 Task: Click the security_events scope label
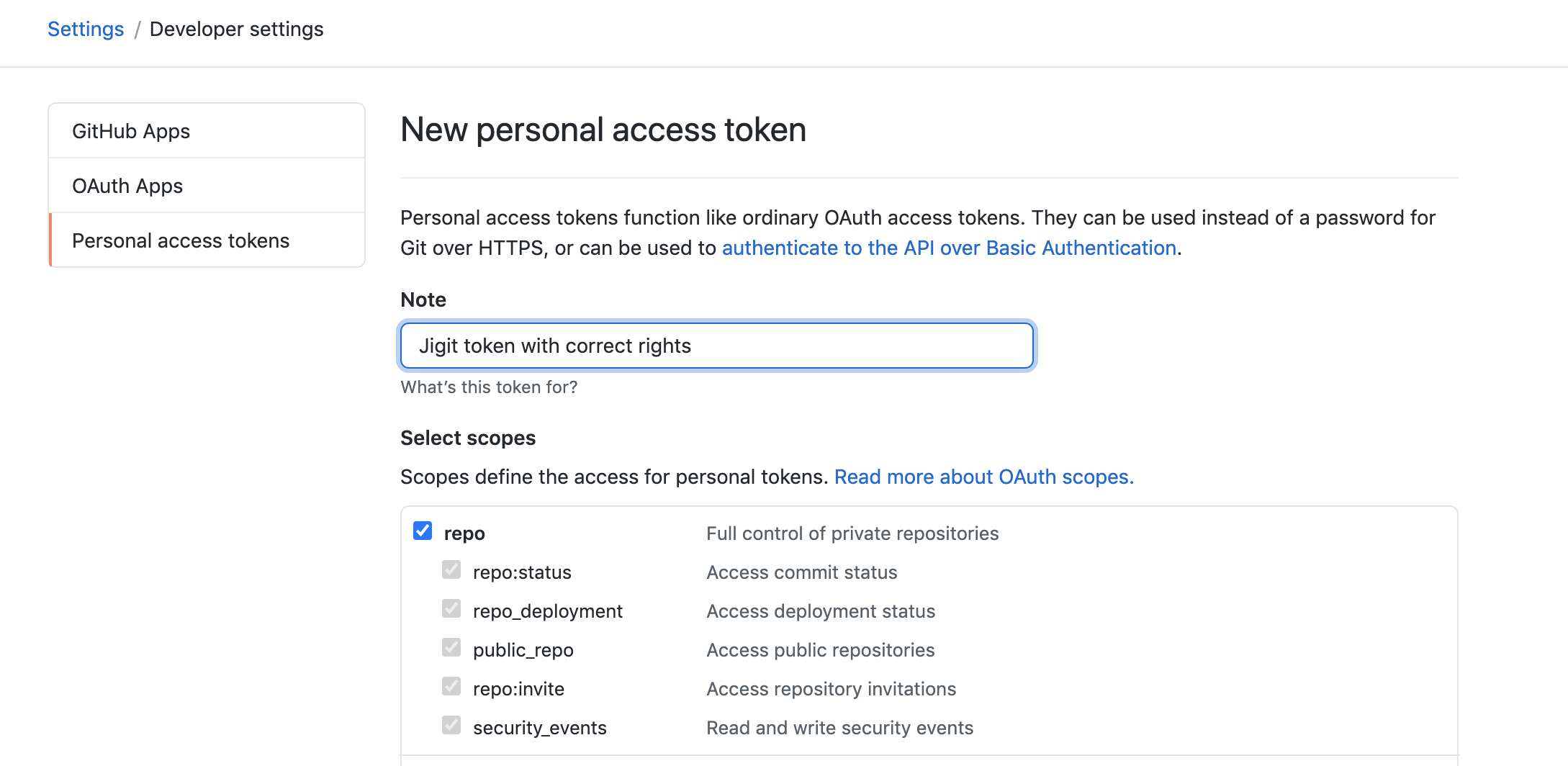click(x=539, y=728)
